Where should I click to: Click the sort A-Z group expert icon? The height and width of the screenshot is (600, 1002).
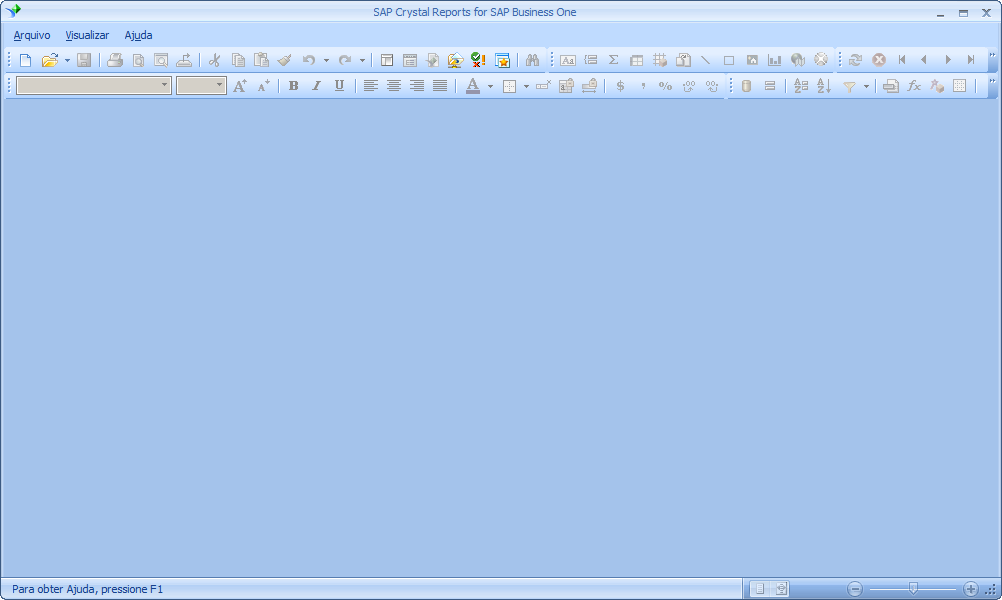click(x=801, y=86)
